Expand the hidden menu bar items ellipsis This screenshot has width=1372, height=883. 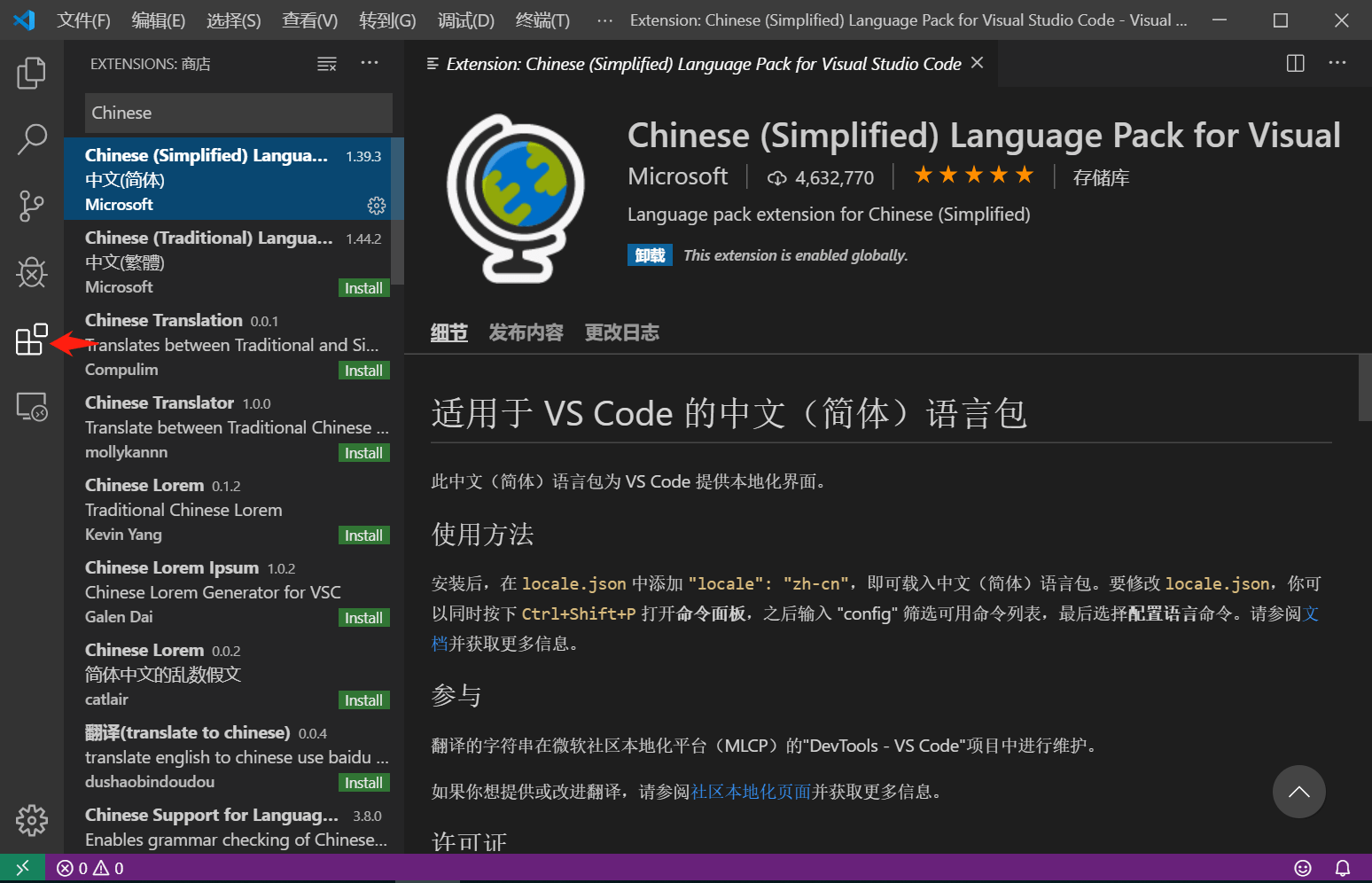click(604, 20)
